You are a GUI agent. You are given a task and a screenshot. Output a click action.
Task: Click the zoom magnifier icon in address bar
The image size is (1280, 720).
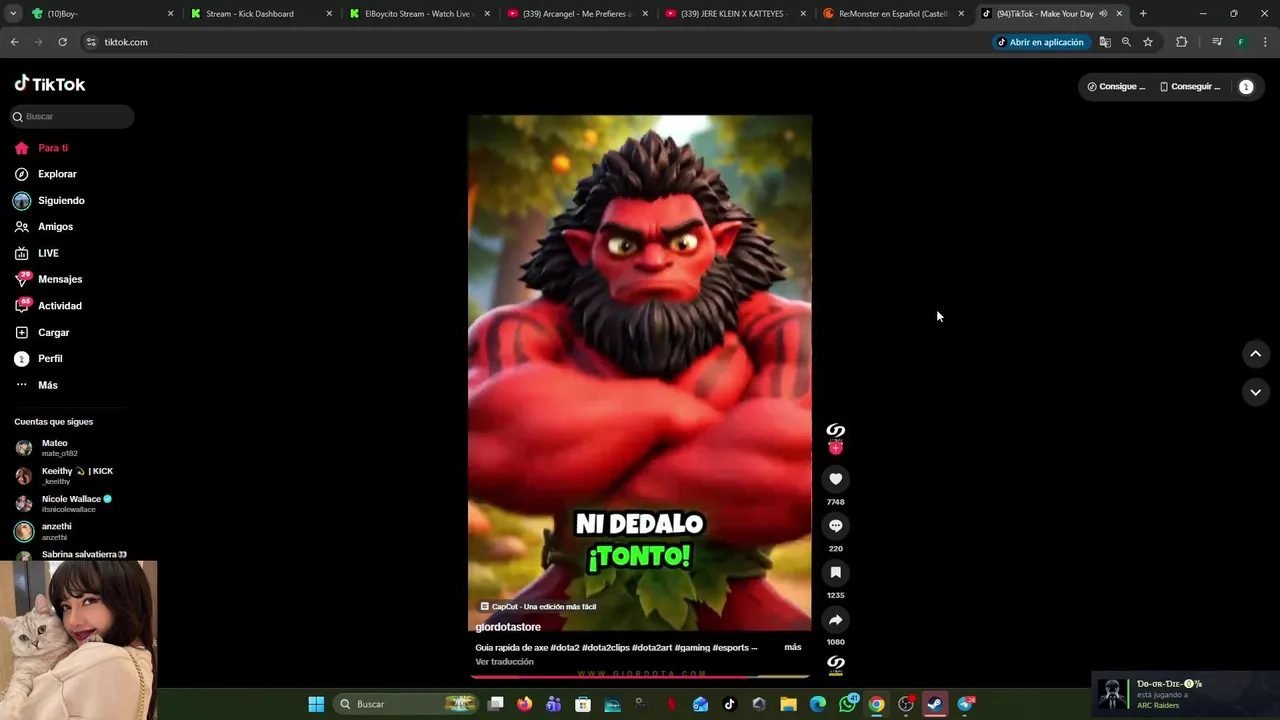[1126, 42]
